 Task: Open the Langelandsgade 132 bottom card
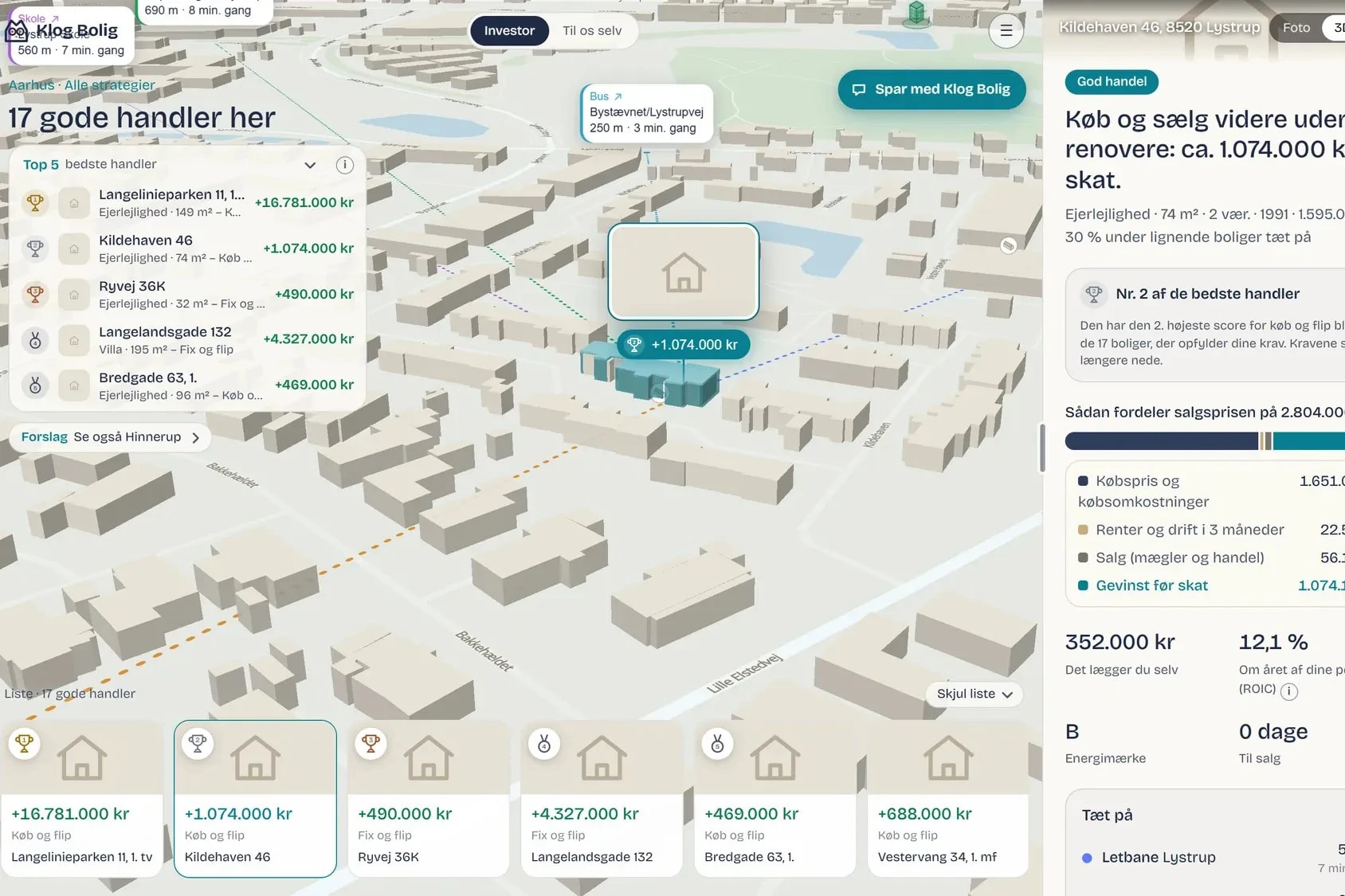(601, 799)
